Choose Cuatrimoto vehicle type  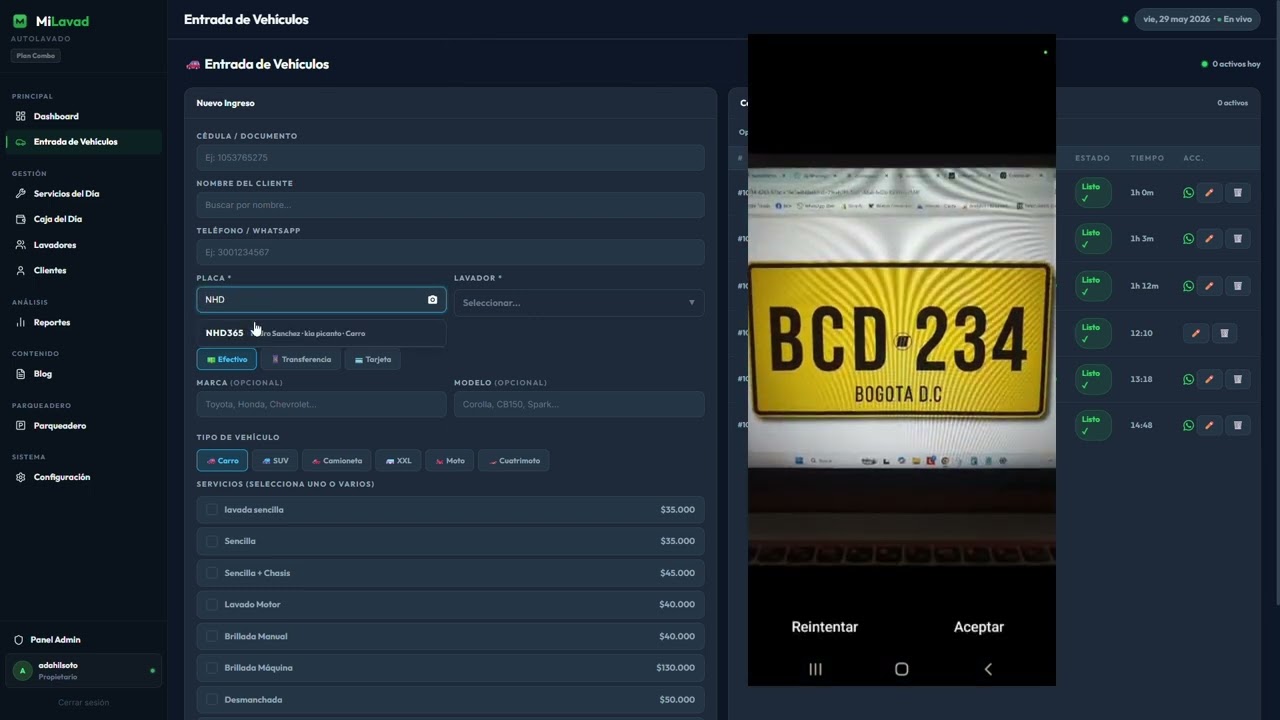(514, 461)
